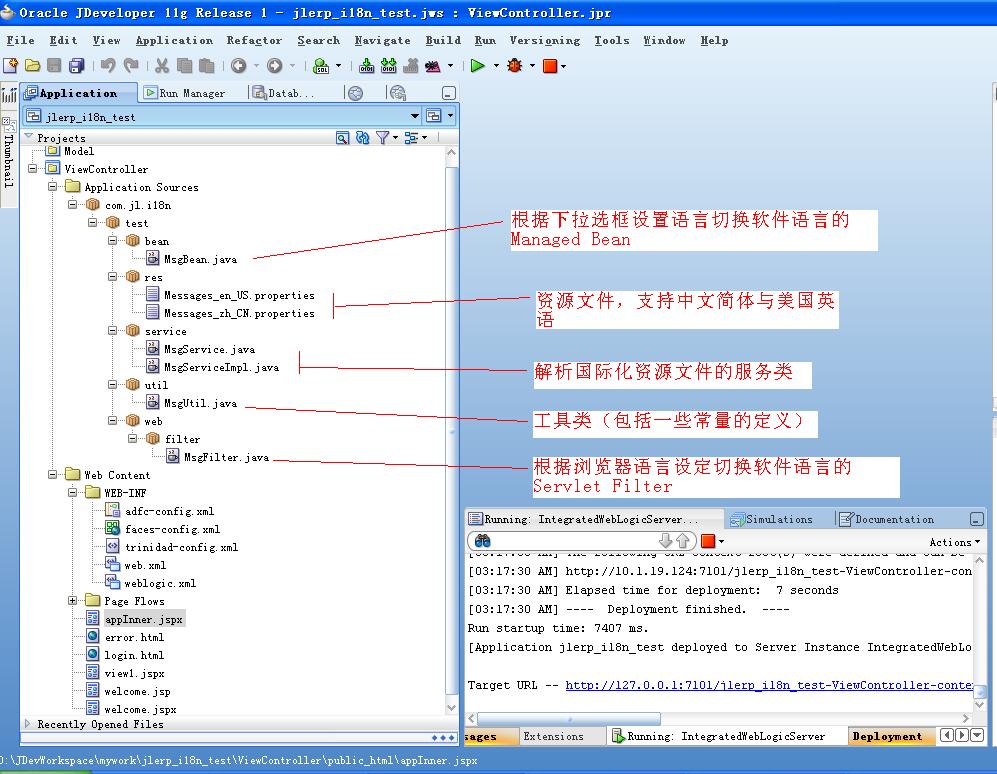Click the Save All toolbar icon
This screenshot has width=997, height=774.
(x=76, y=65)
